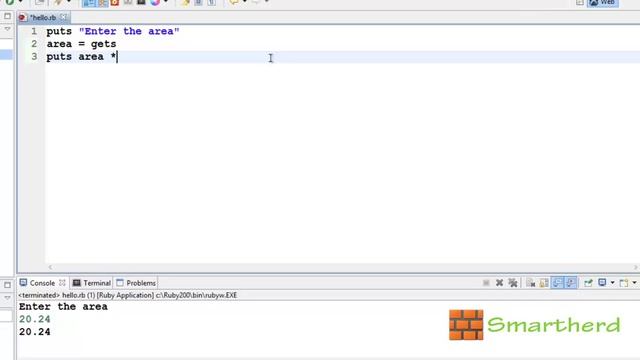Remove the terminated launch with single X
Viewport: 640px width, 360px height.
[499, 283]
